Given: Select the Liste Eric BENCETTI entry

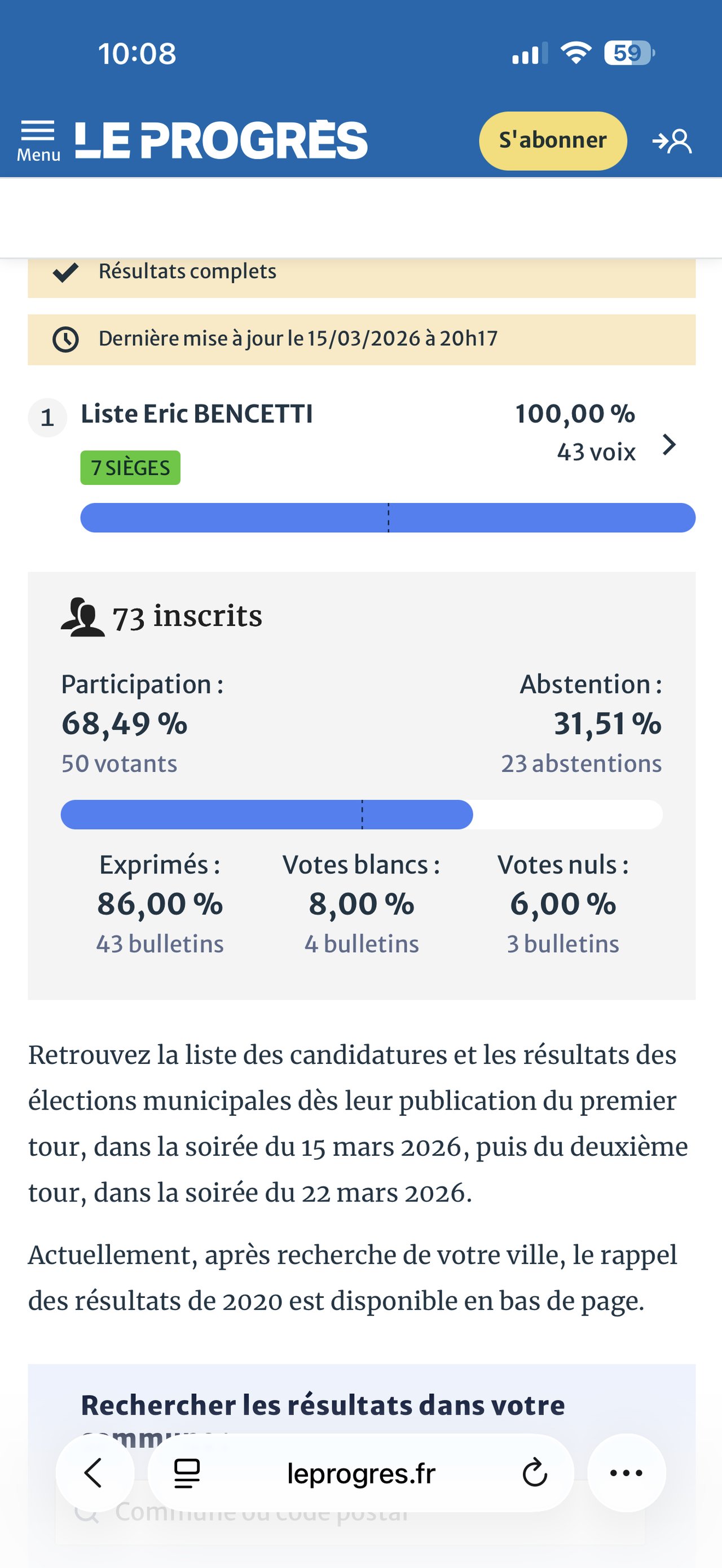Looking at the screenshot, I should [x=197, y=414].
